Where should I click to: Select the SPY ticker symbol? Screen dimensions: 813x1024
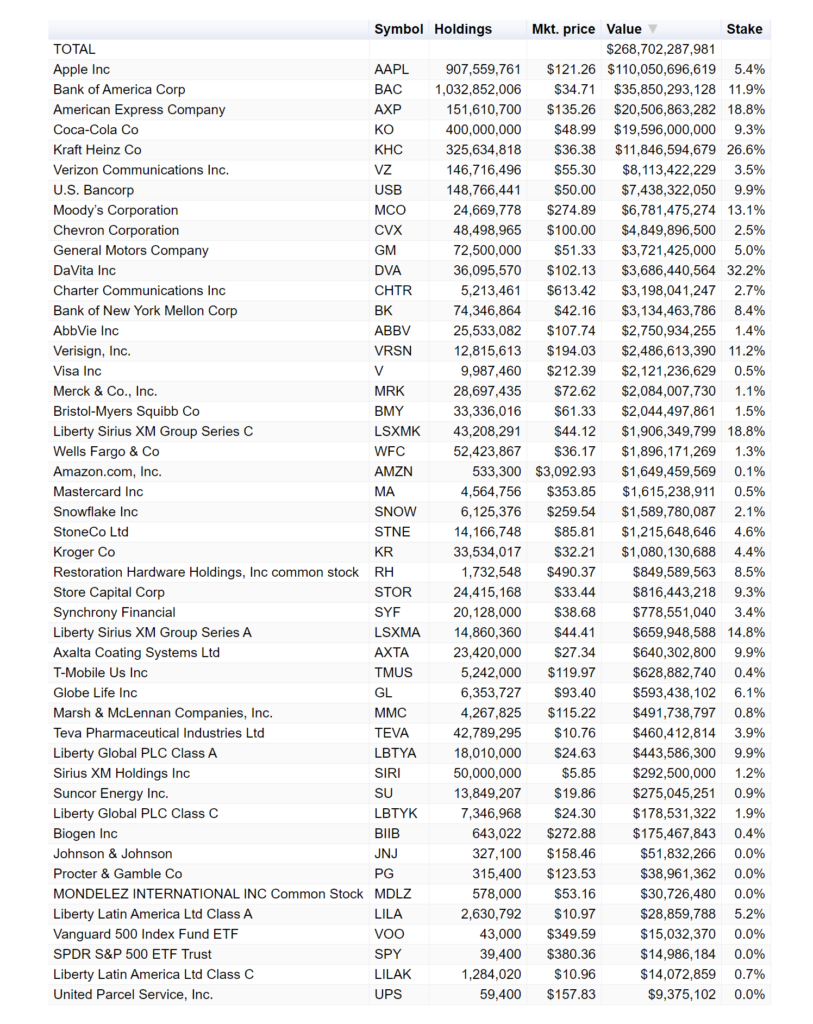(388, 954)
